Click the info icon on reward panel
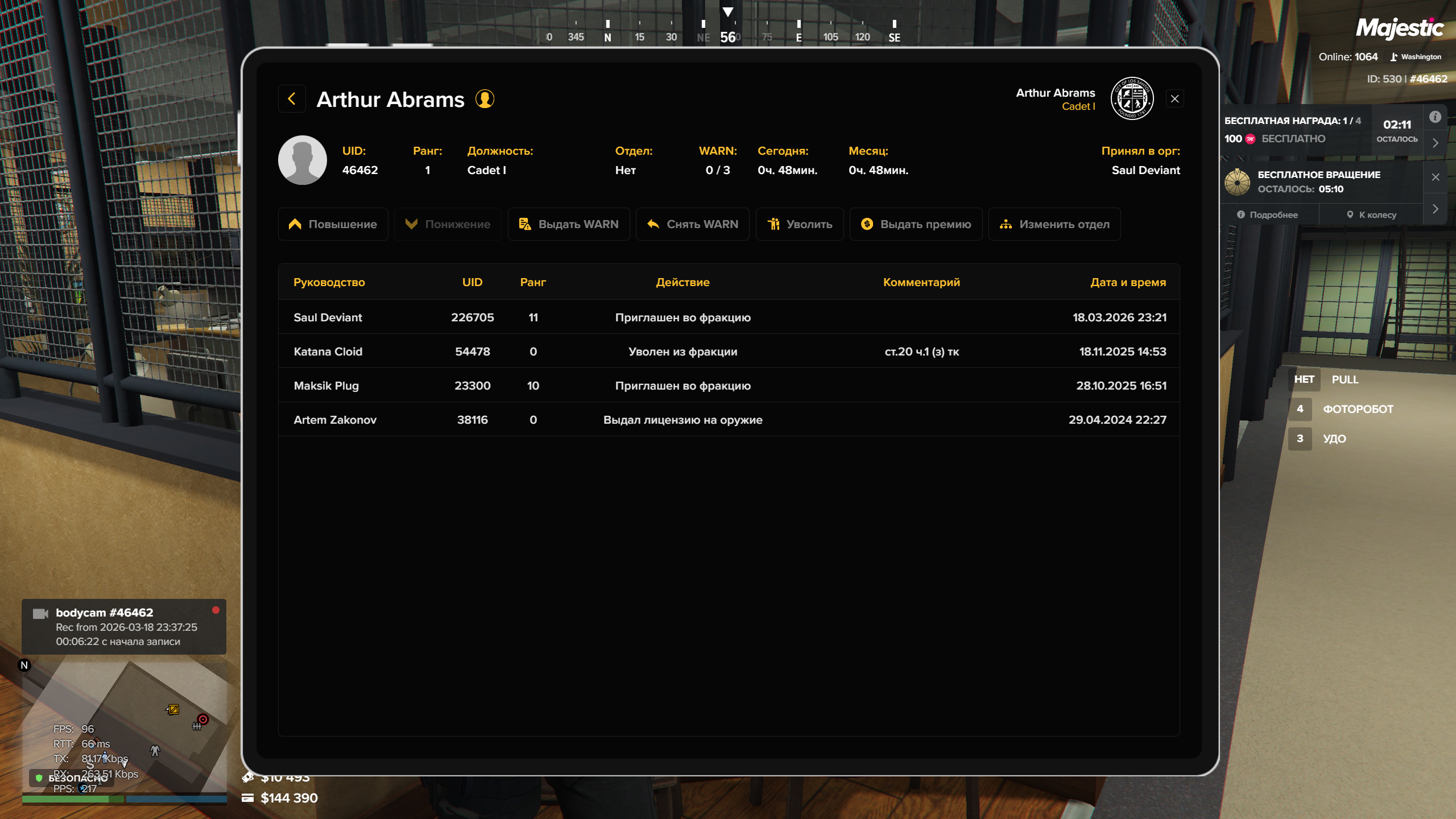The height and width of the screenshot is (819, 1456). point(1435,117)
